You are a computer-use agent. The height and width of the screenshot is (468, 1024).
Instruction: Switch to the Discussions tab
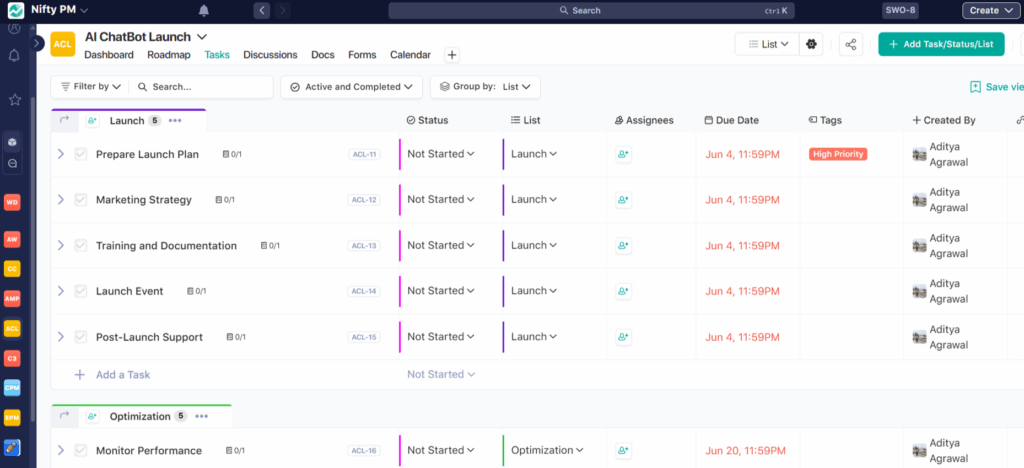tap(270, 55)
